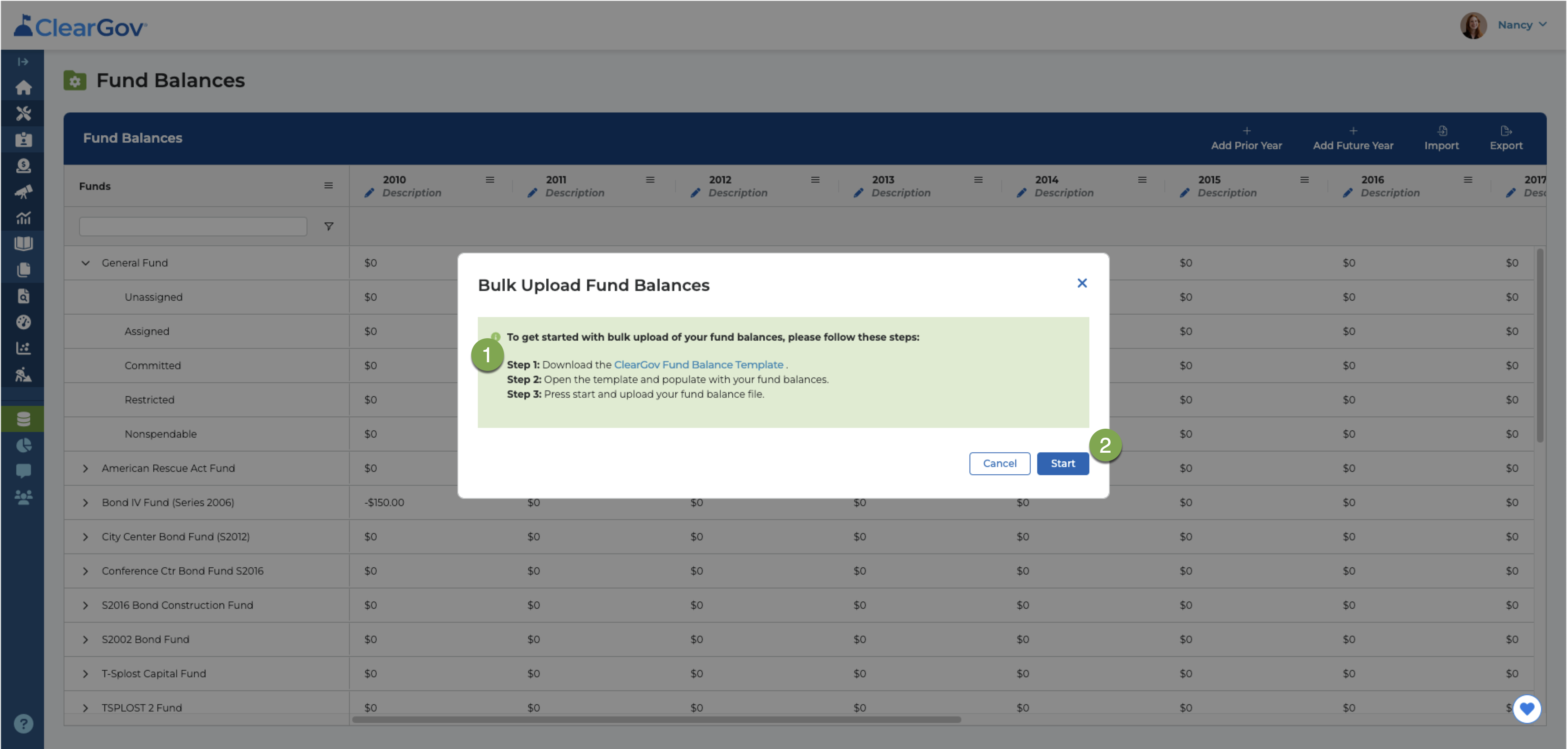Open the Funds column menu
This screenshot has height=749, width=1568.
(328, 185)
